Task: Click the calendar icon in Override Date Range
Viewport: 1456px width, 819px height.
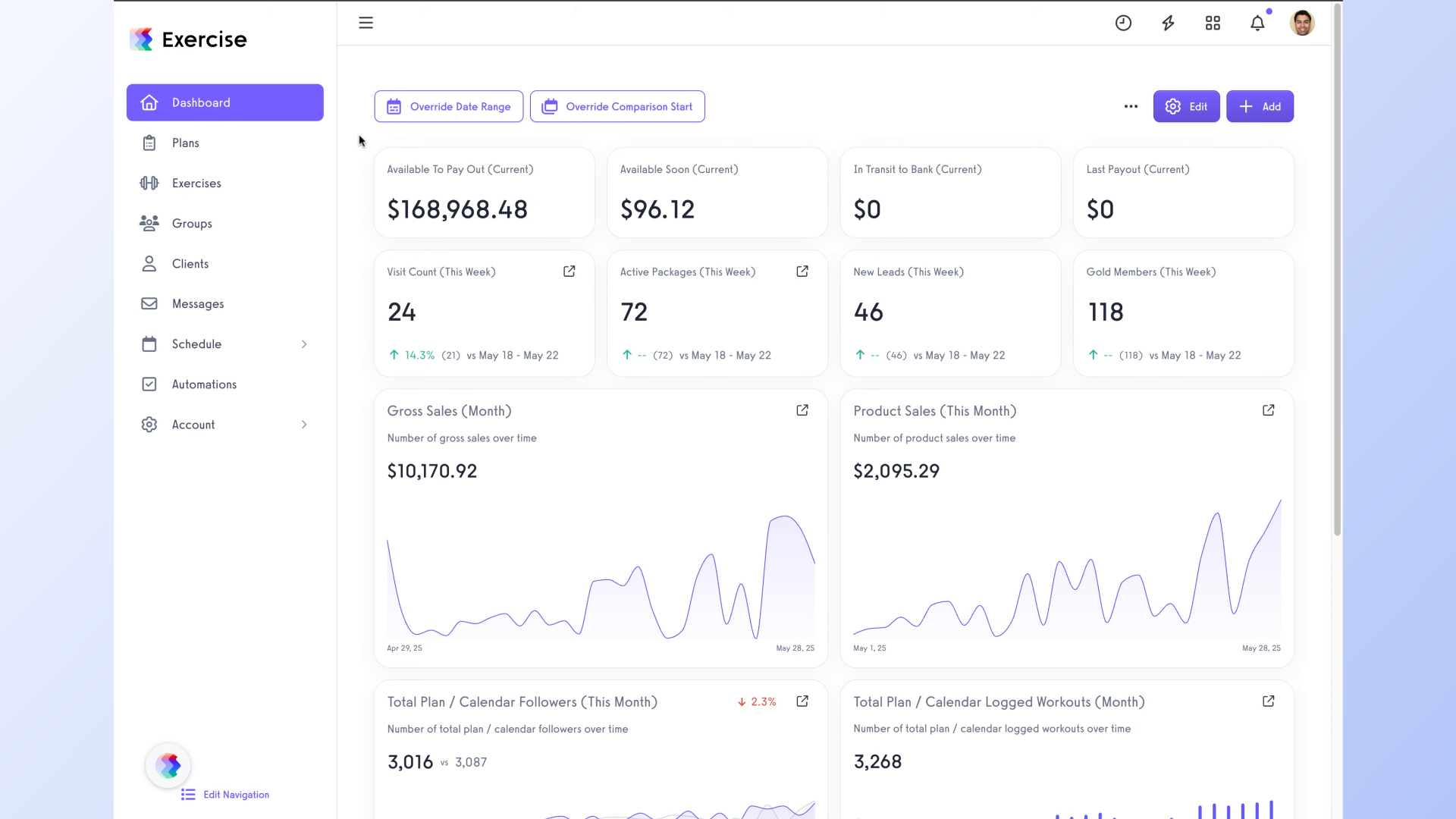Action: pyautogui.click(x=394, y=107)
